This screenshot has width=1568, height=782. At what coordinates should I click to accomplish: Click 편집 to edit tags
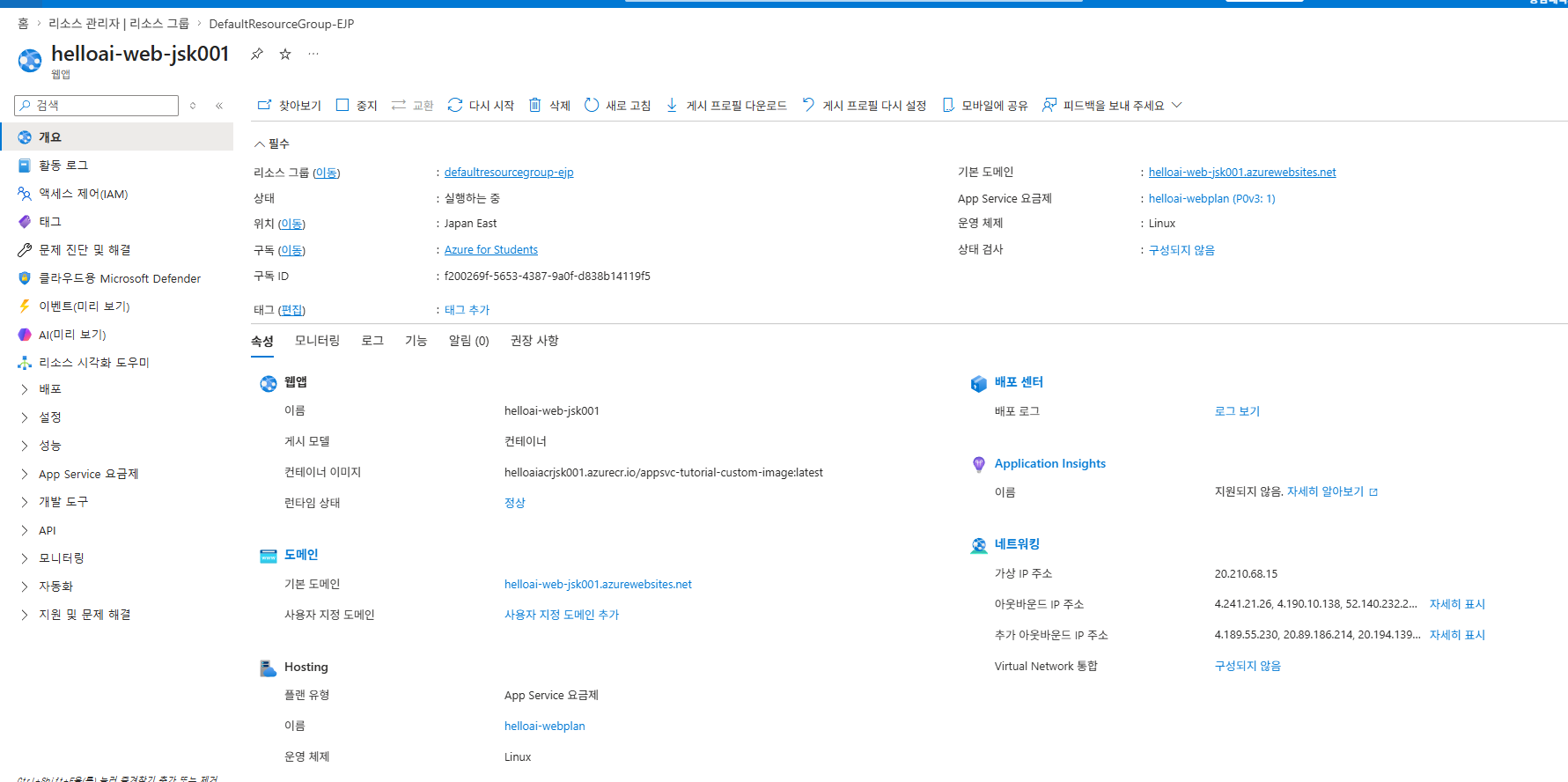(292, 310)
